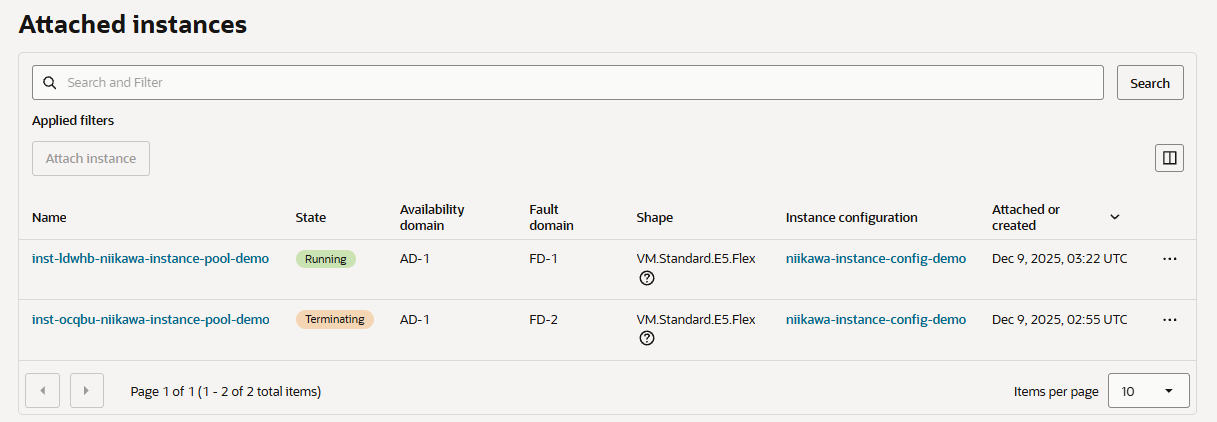Click the Name column header

[x=49, y=218]
